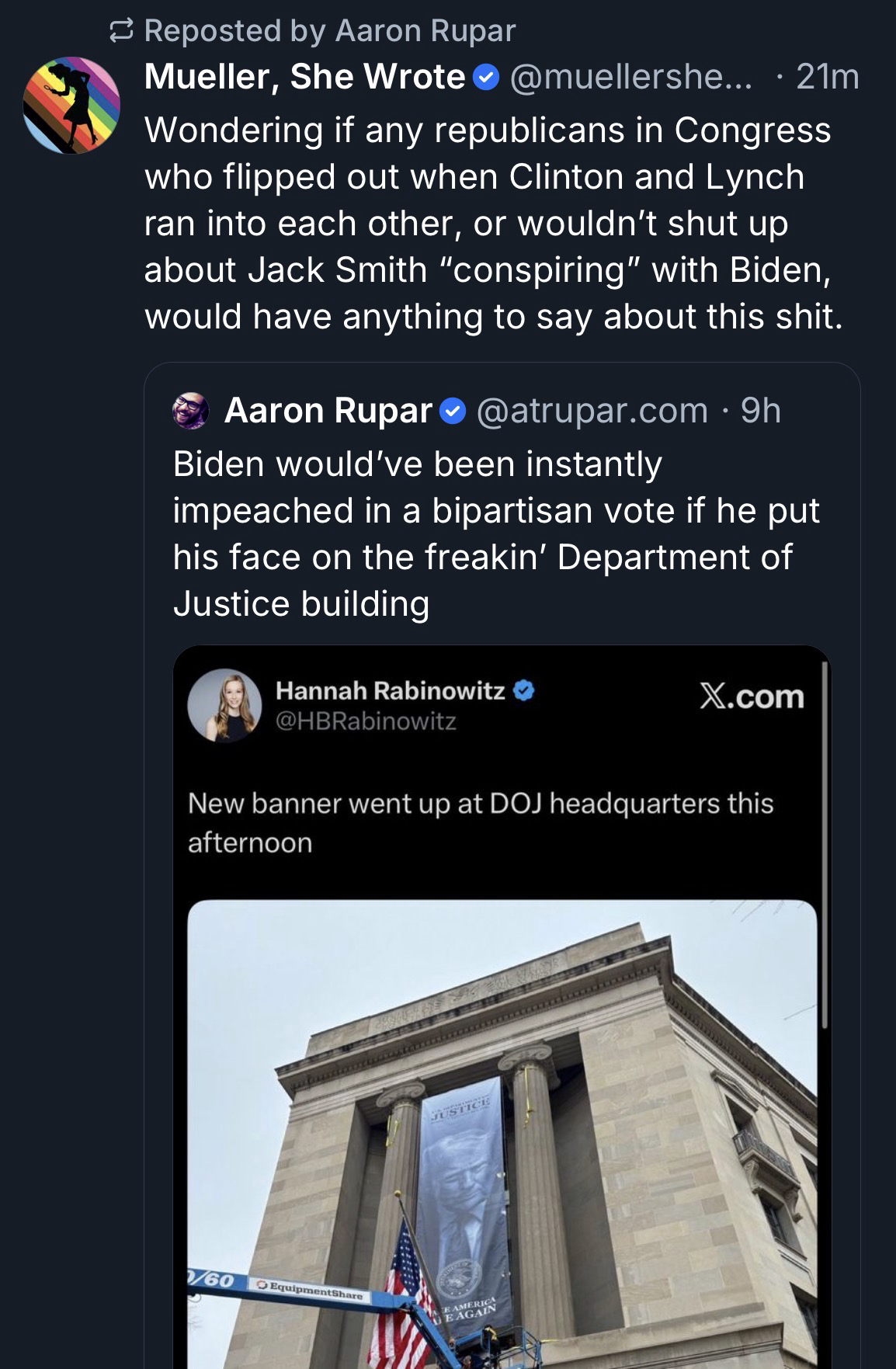The image size is (896, 1369).
Task: Click the Aaron Rupar name in the quoted post
Action: [328, 411]
